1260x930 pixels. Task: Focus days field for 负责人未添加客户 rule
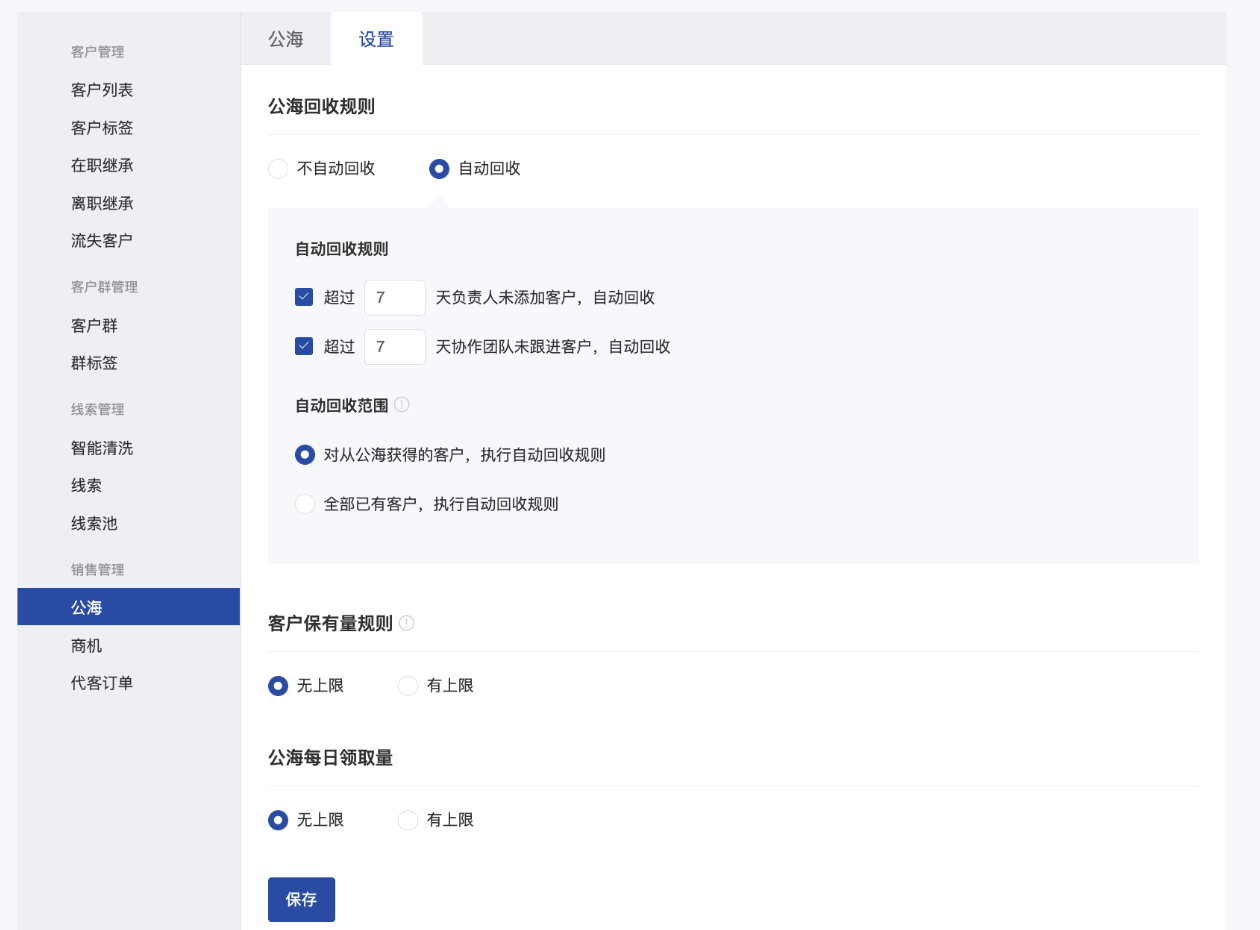pyautogui.click(x=395, y=297)
